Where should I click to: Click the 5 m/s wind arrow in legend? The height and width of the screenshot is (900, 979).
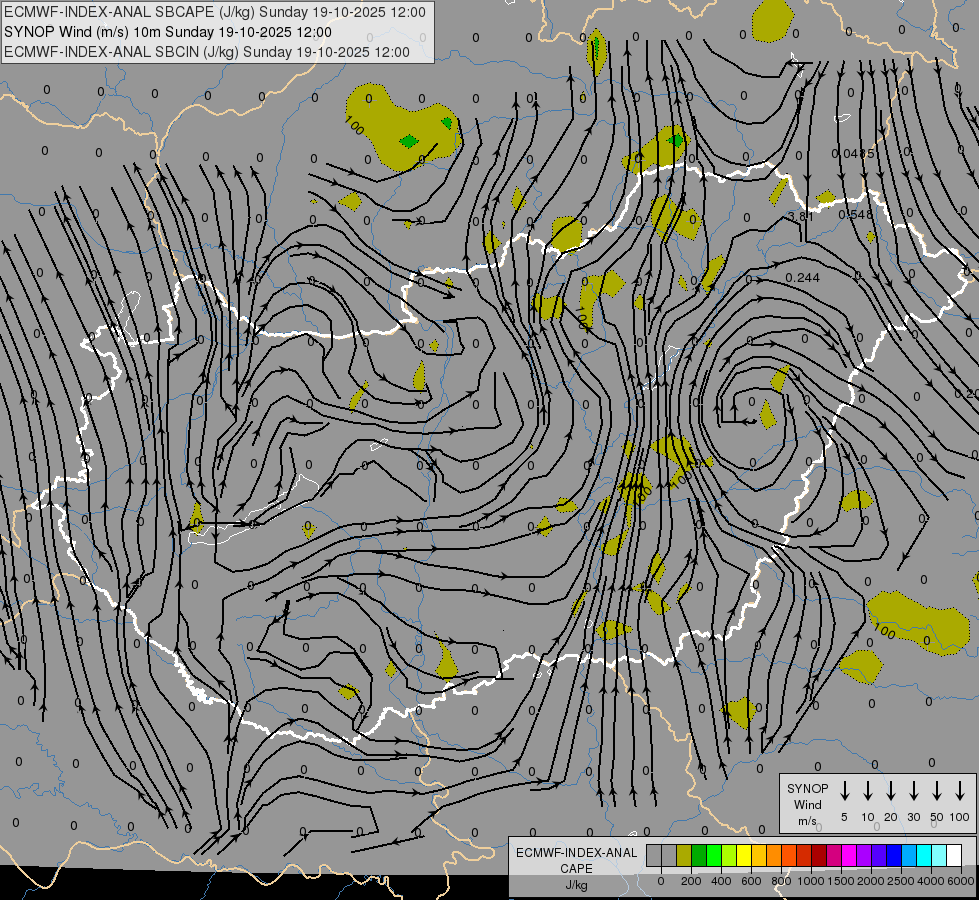point(844,791)
